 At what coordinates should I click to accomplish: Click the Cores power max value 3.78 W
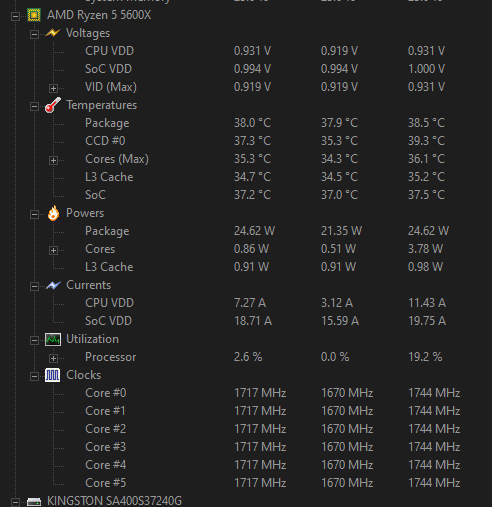(x=425, y=249)
